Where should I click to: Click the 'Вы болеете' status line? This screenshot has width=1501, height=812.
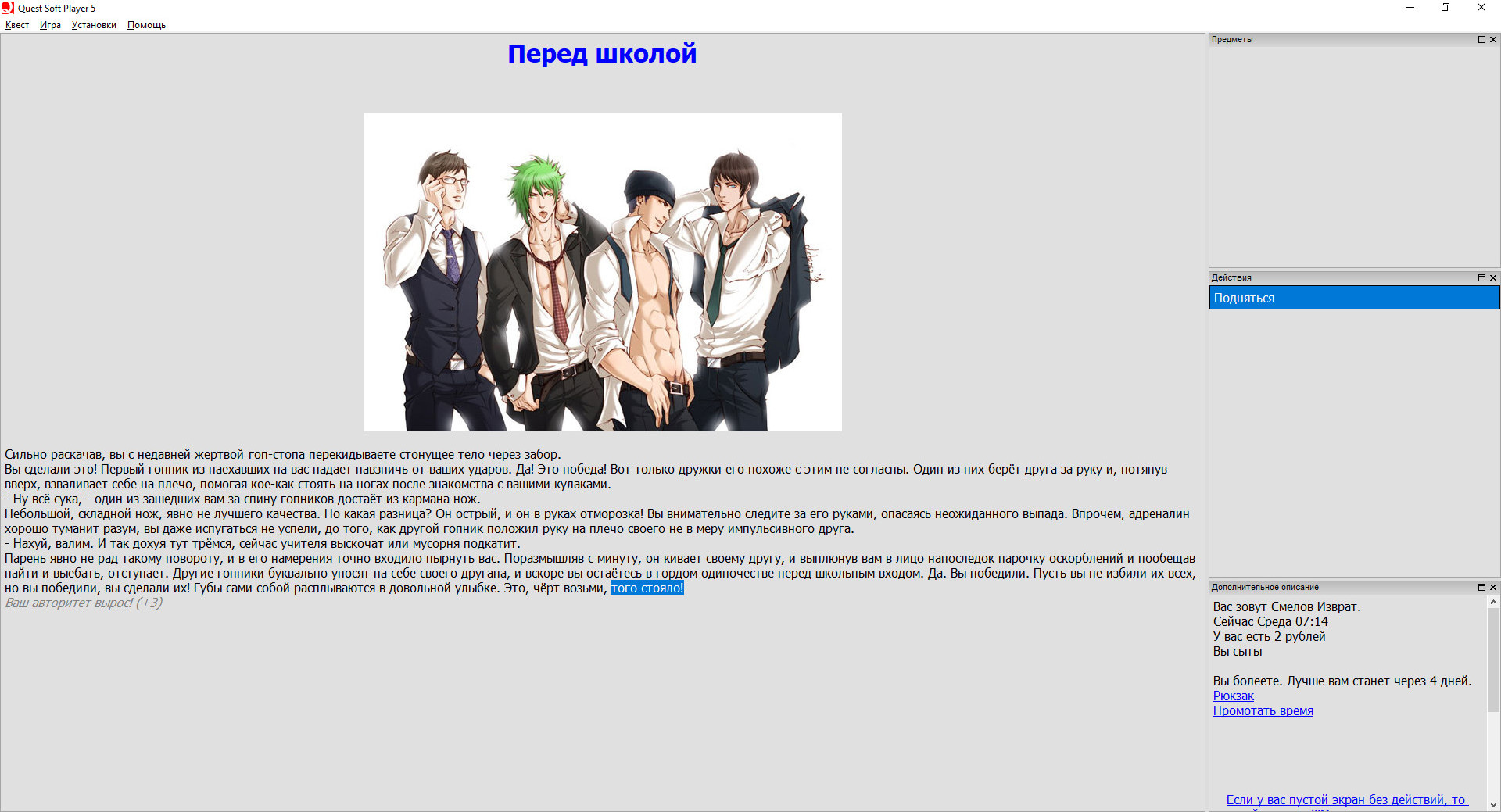1342,681
